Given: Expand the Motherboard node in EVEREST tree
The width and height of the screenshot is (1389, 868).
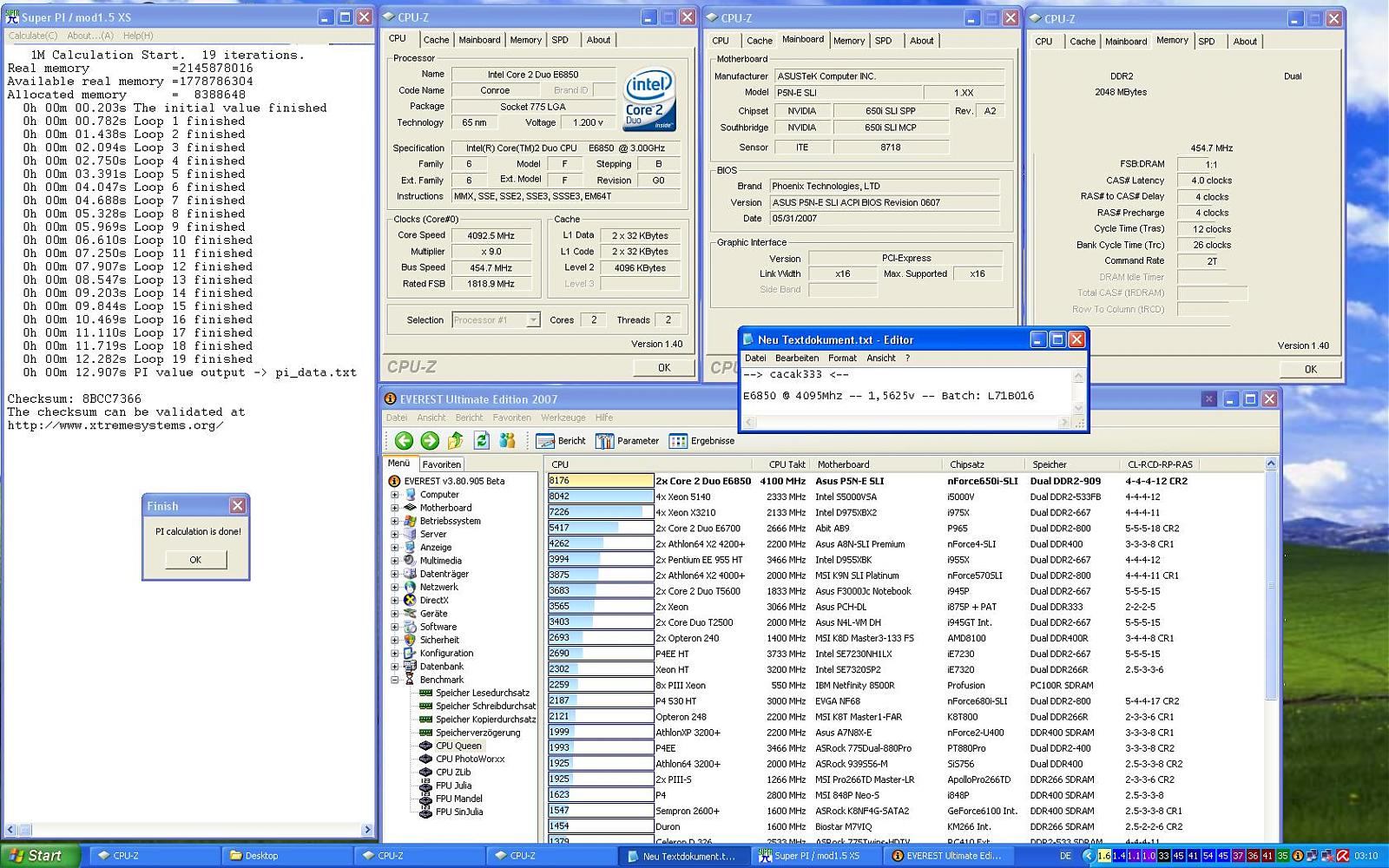Looking at the screenshot, I should pyautogui.click(x=395, y=508).
